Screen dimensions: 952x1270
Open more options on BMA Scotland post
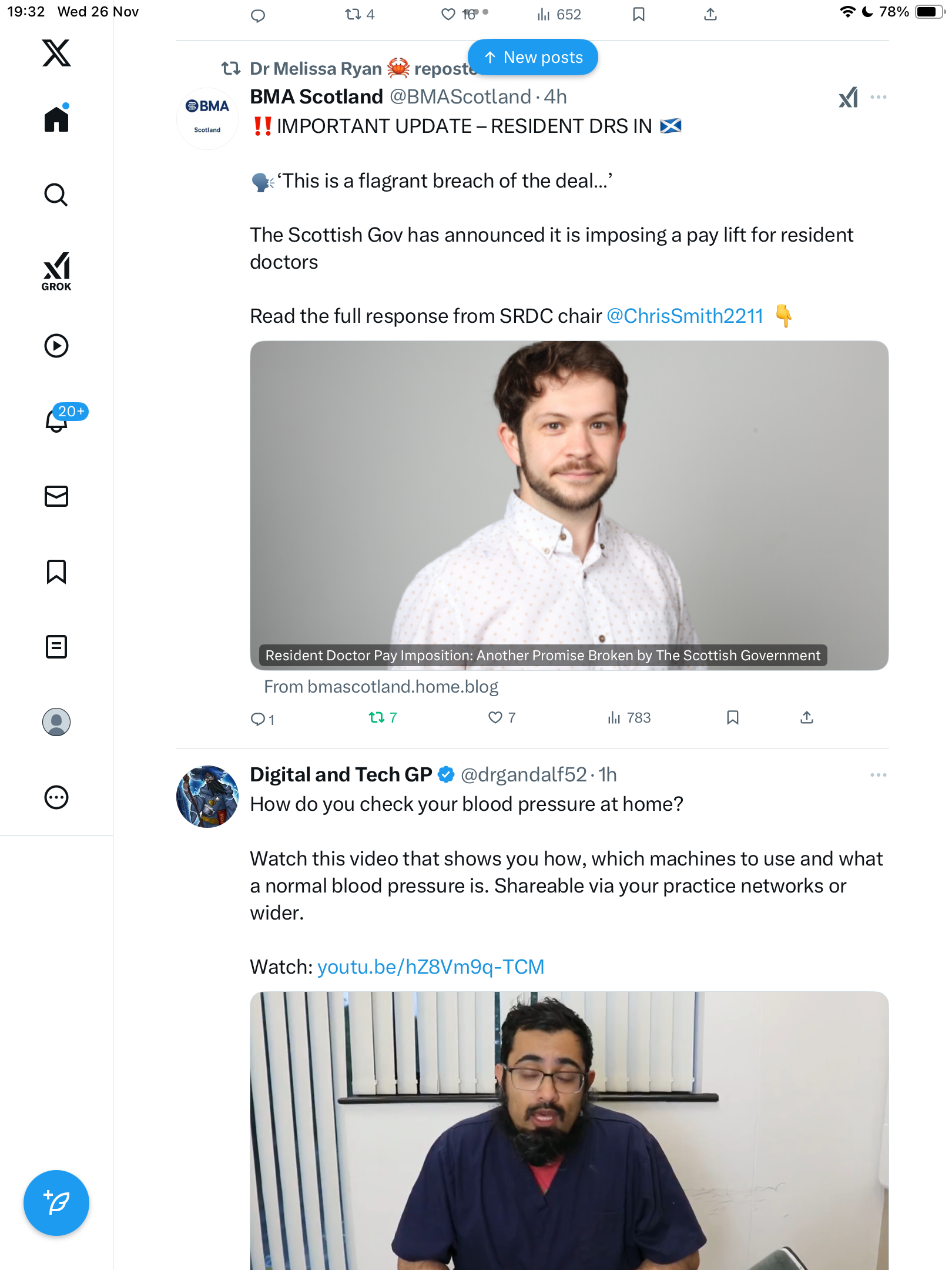[x=878, y=97]
